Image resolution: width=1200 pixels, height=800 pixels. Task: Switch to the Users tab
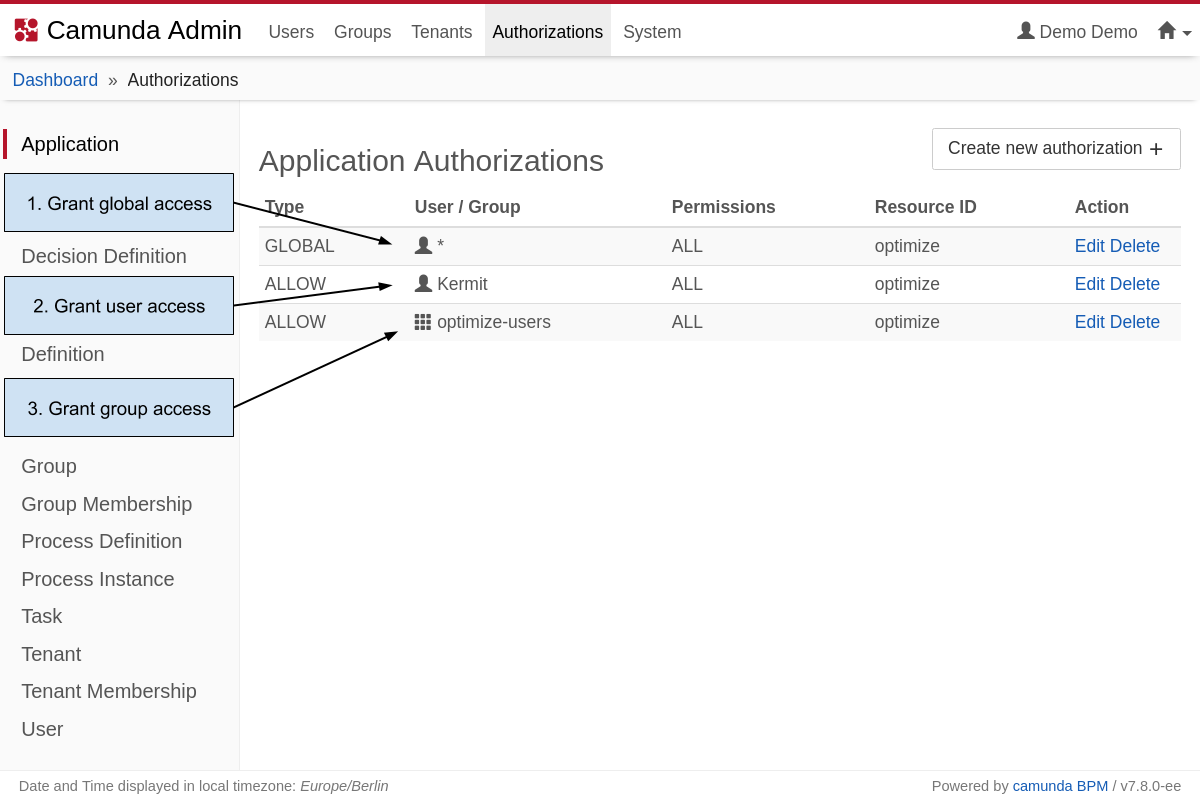tap(291, 31)
